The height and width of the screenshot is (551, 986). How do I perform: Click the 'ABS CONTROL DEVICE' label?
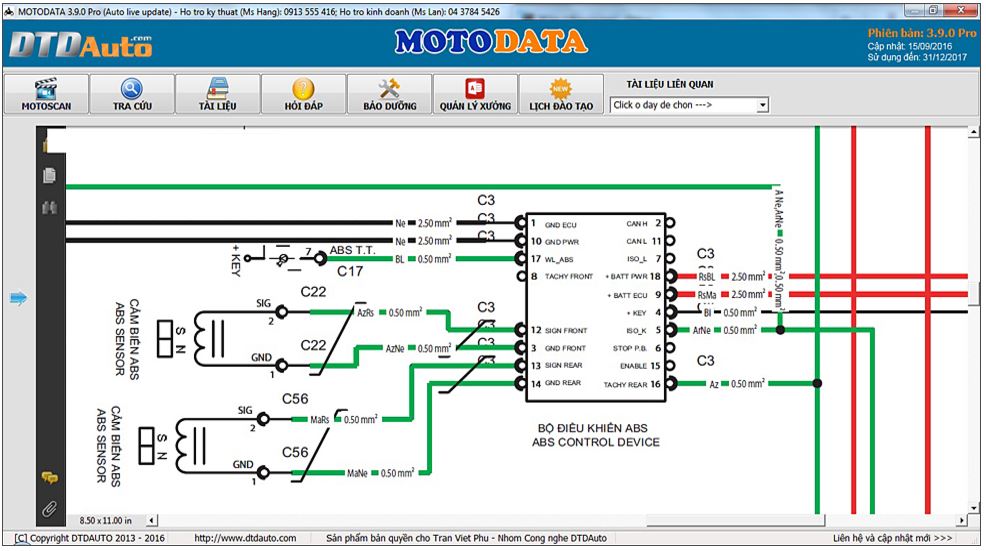click(595, 443)
